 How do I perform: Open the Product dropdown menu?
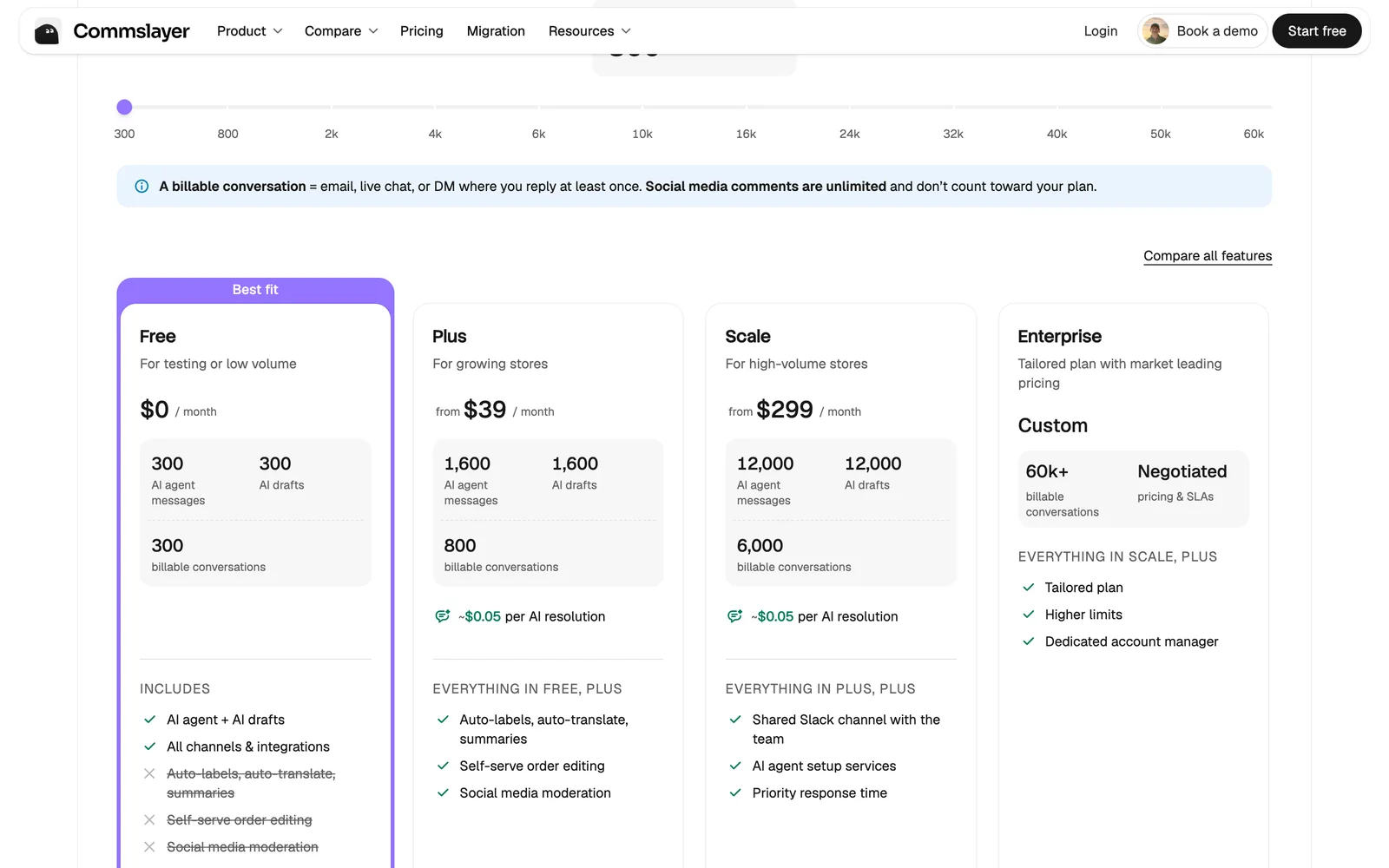[250, 31]
